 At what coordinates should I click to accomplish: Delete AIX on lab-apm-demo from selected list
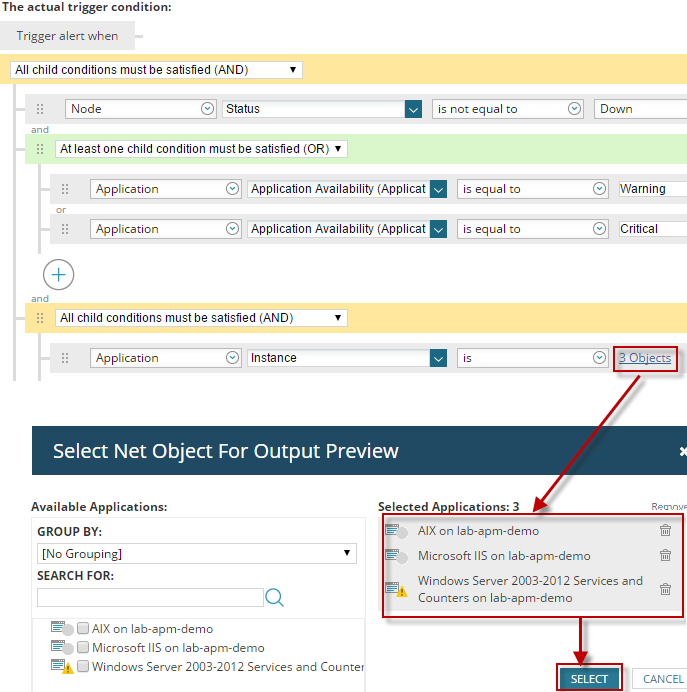point(665,531)
